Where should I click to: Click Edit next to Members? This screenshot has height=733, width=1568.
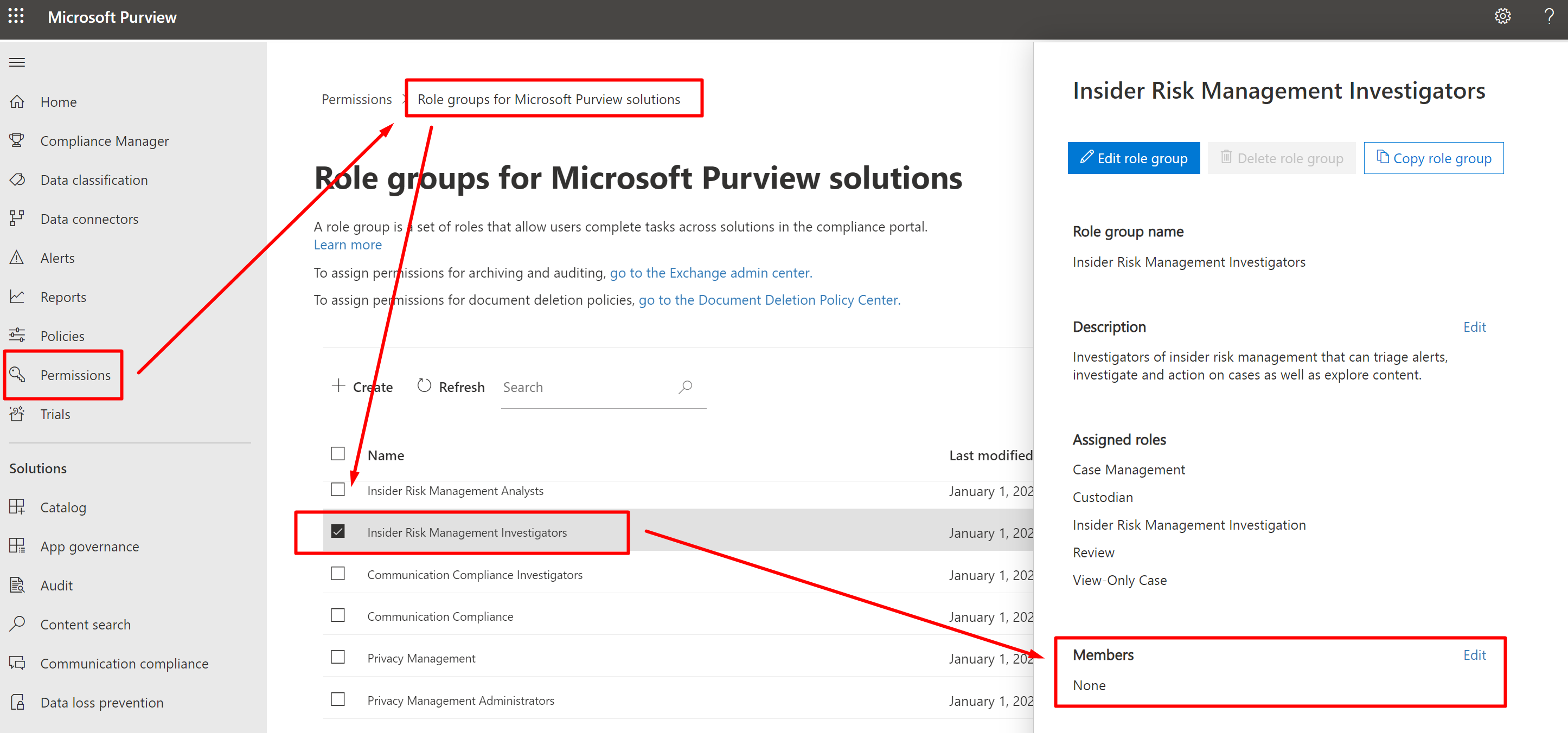pyautogui.click(x=1474, y=655)
